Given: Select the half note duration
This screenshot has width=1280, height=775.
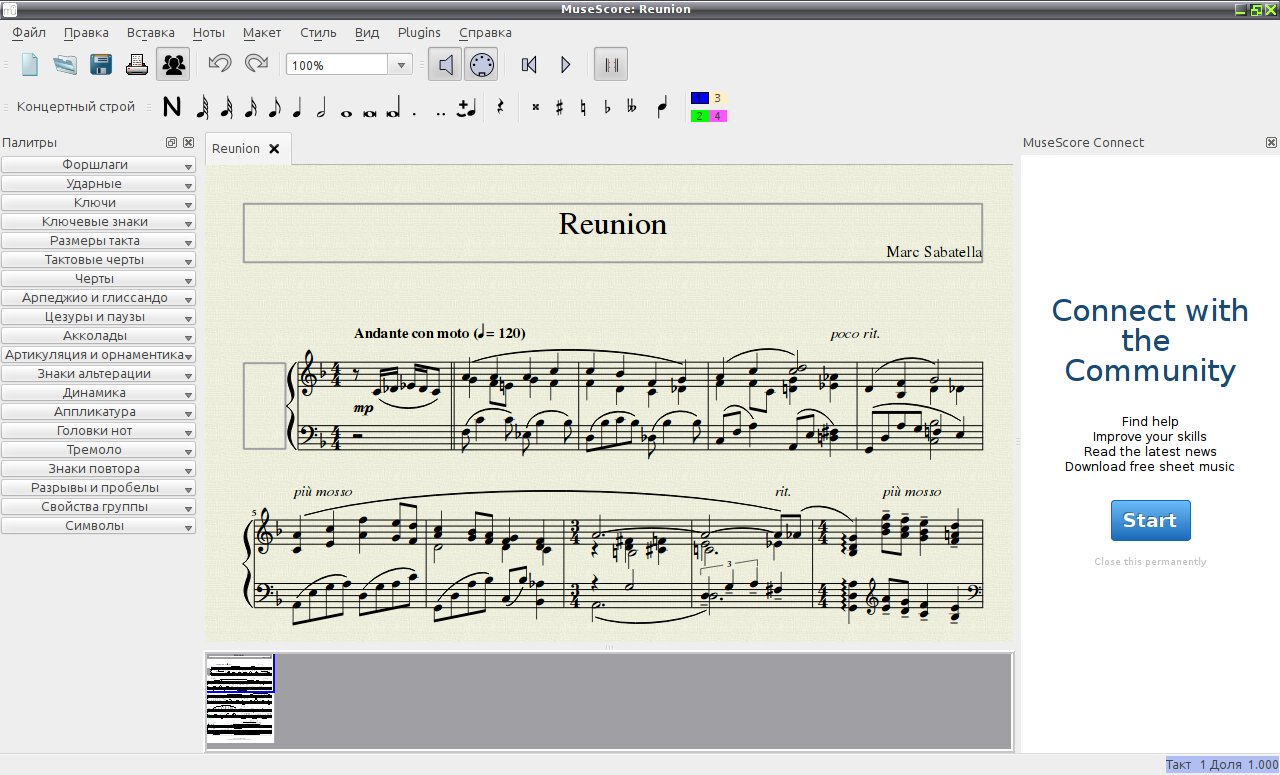Looking at the screenshot, I should [321, 108].
